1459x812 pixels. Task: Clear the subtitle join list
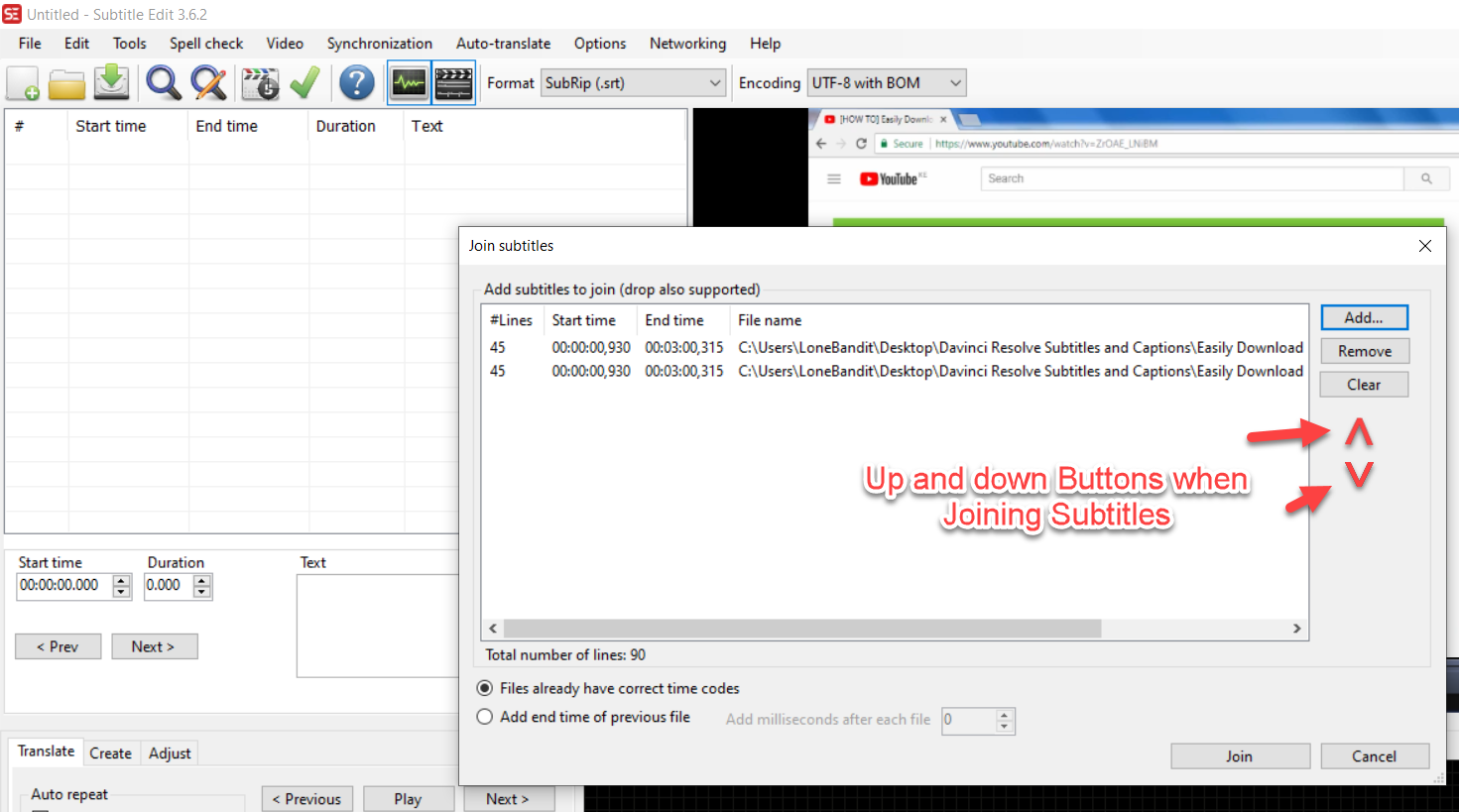(1363, 384)
